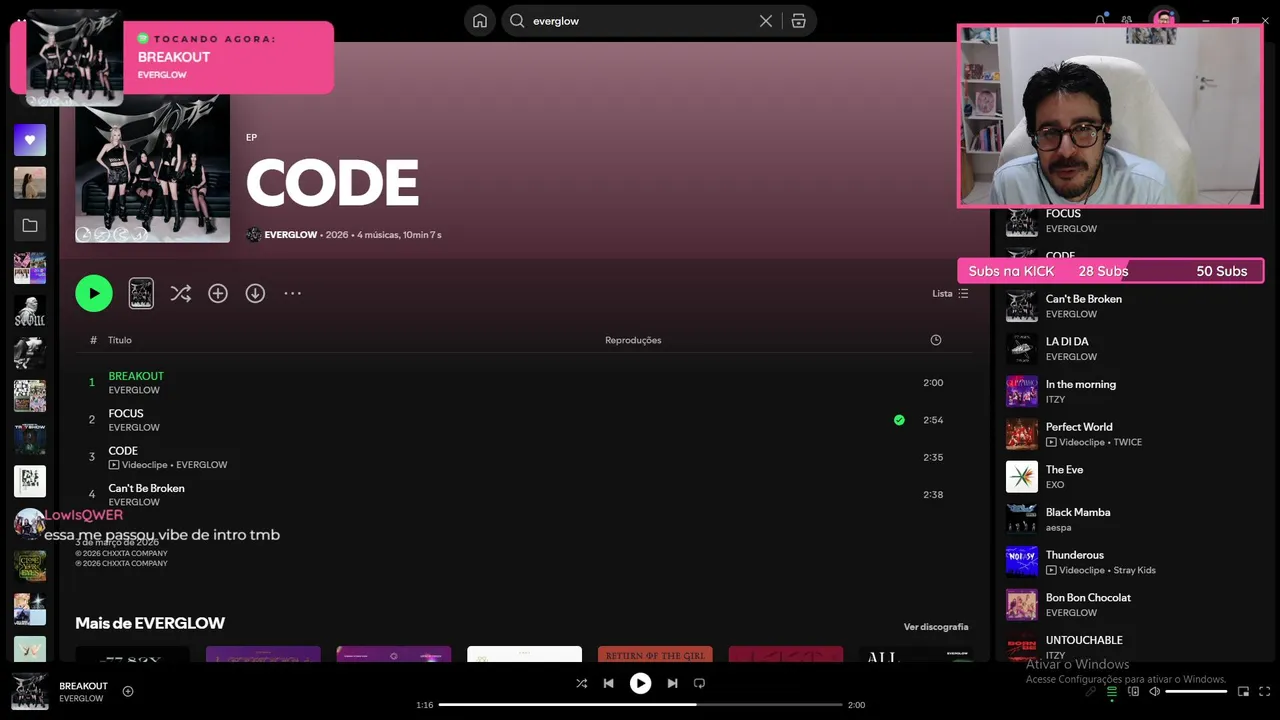This screenshot has width=1280, height=720.
Task: Play the CODE EP with green button
Action: (x=94, y=293)
